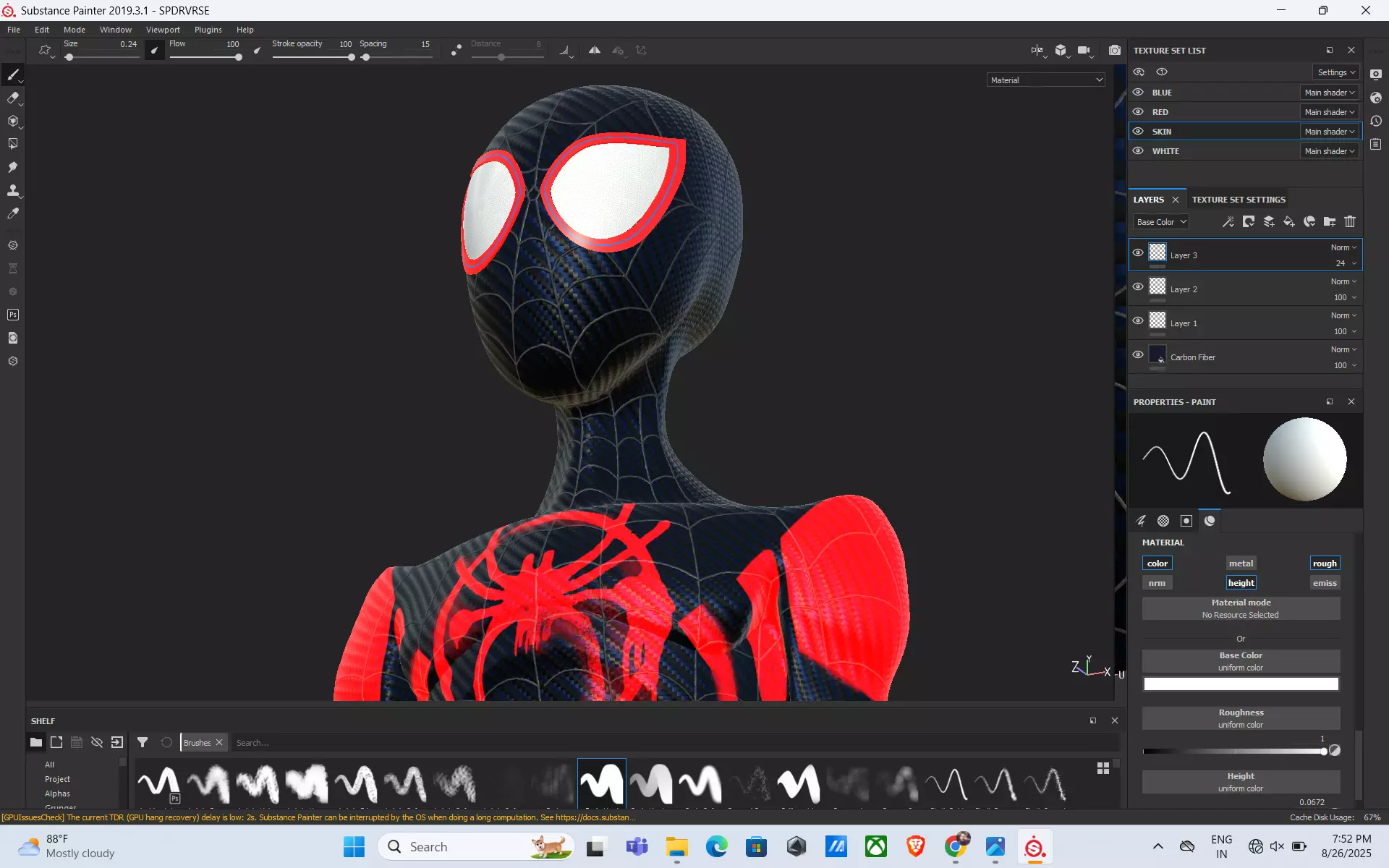The image size is (1389, 868).
Task: Add a fill layer in Layers panel
Action: (1288, 222)
